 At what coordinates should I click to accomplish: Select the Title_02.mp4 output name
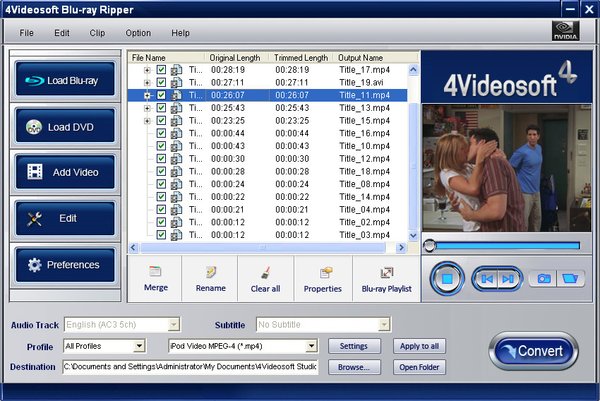point(364,222)
